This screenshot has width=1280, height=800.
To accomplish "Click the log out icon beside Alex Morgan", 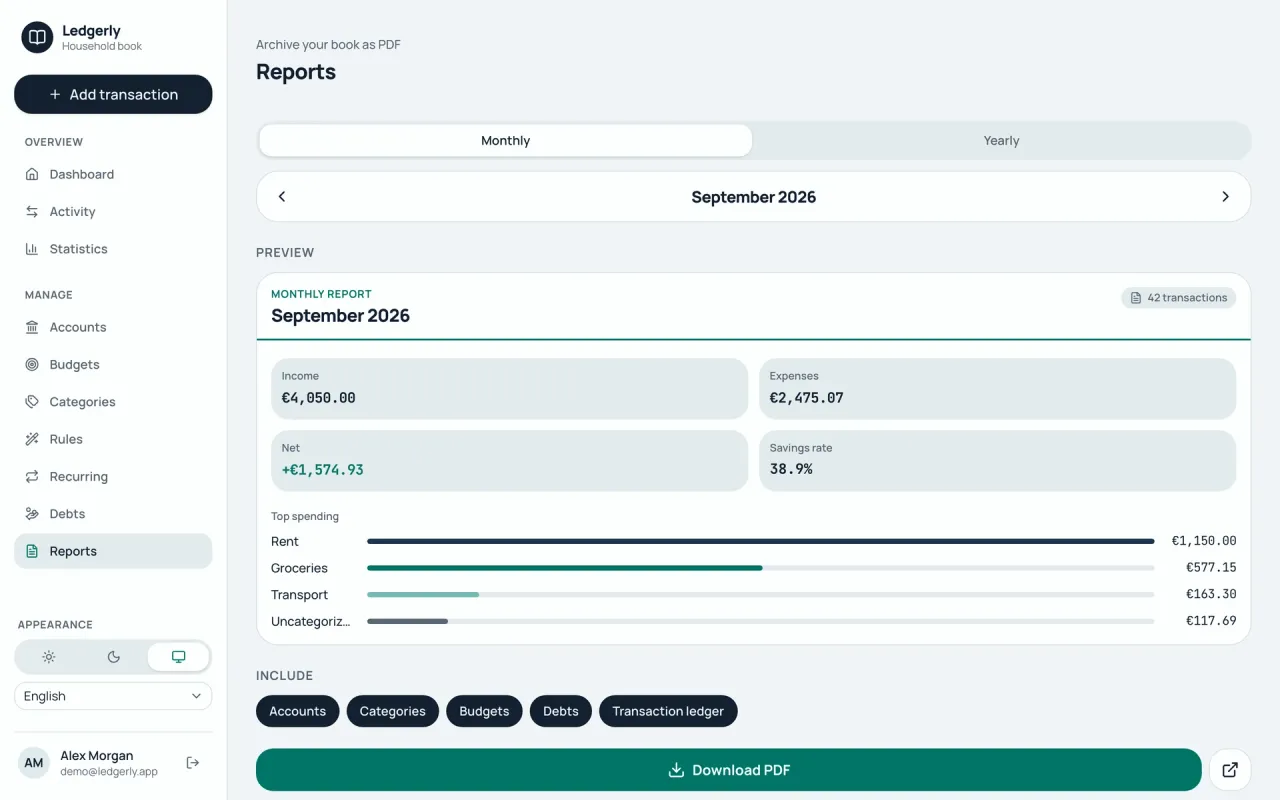I will (193, 763).
